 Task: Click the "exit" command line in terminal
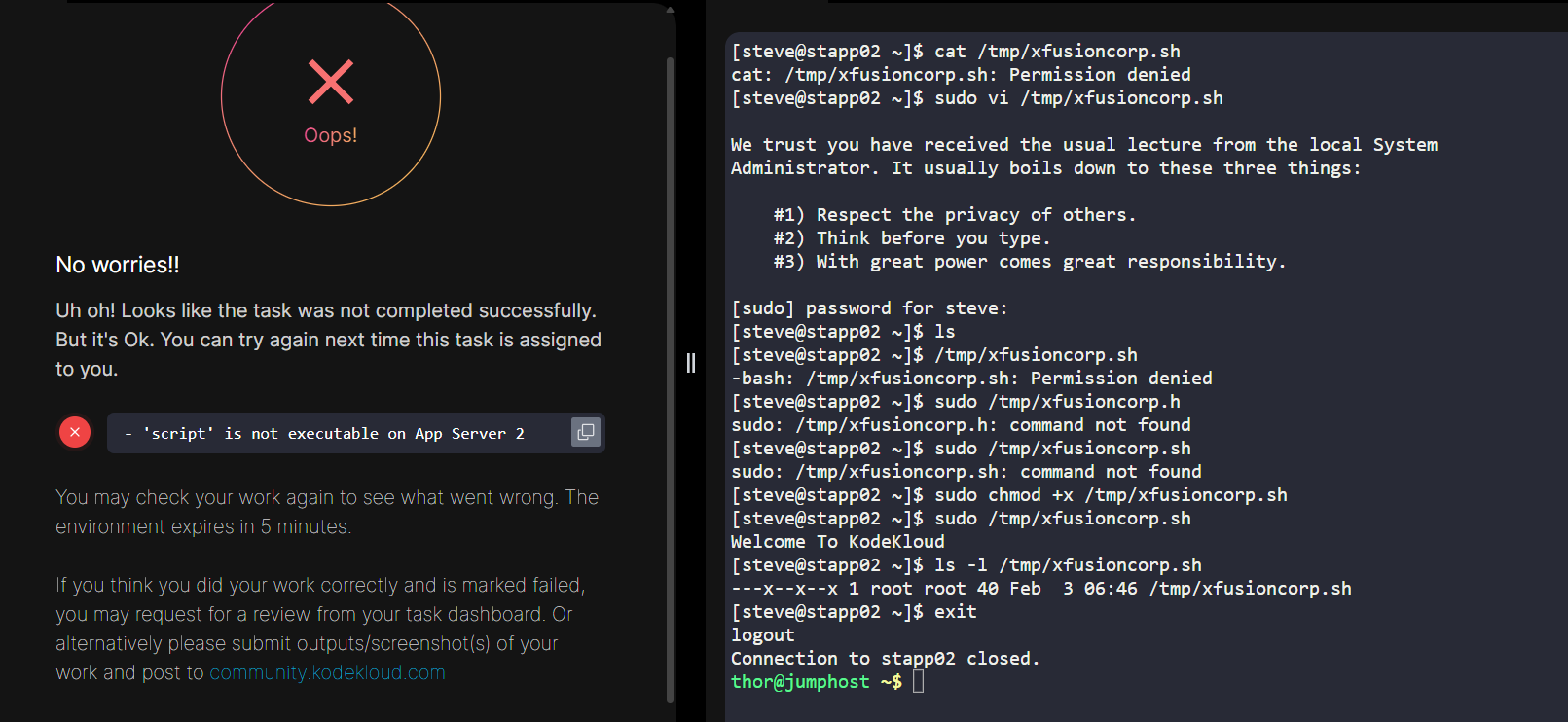pos(955,612)
